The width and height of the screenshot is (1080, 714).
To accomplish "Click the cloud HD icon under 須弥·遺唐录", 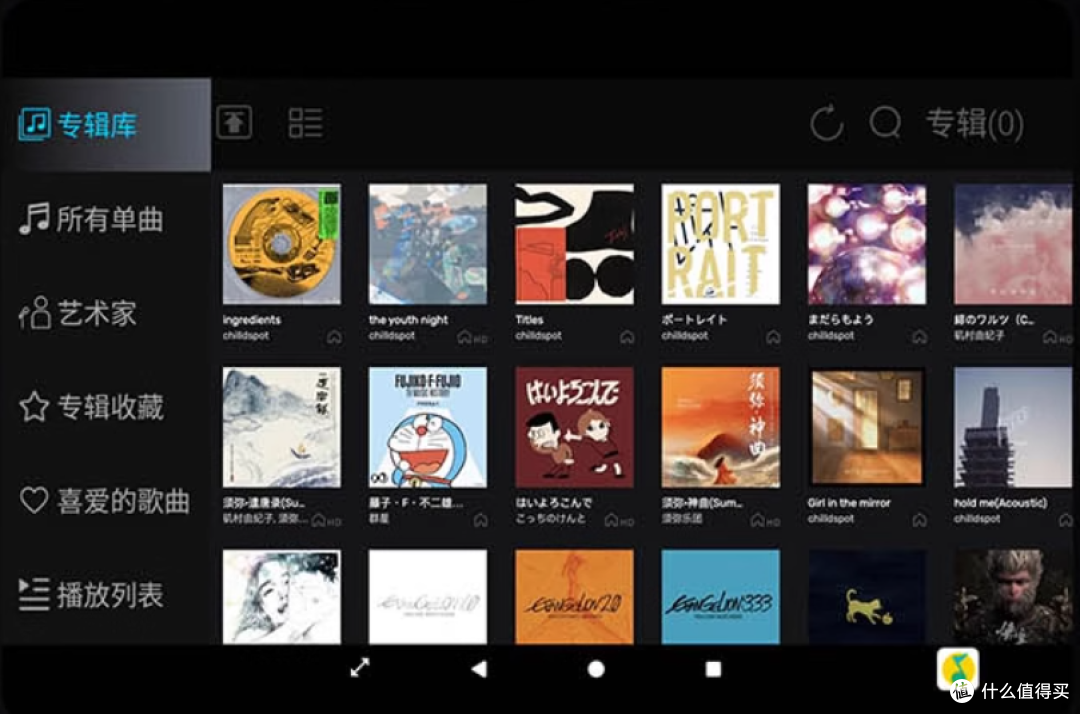I will 326,521.
